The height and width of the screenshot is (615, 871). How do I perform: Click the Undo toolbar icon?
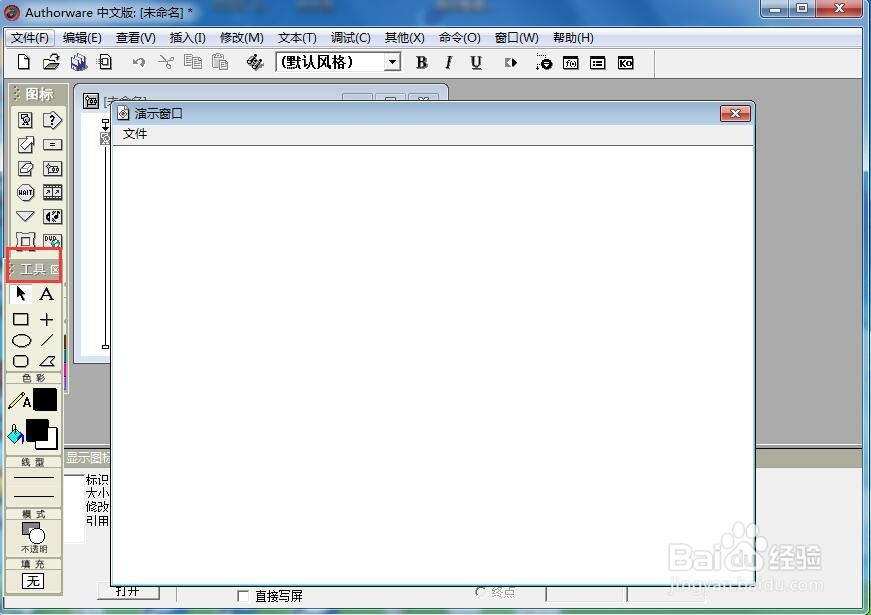(x=138, y=62)
